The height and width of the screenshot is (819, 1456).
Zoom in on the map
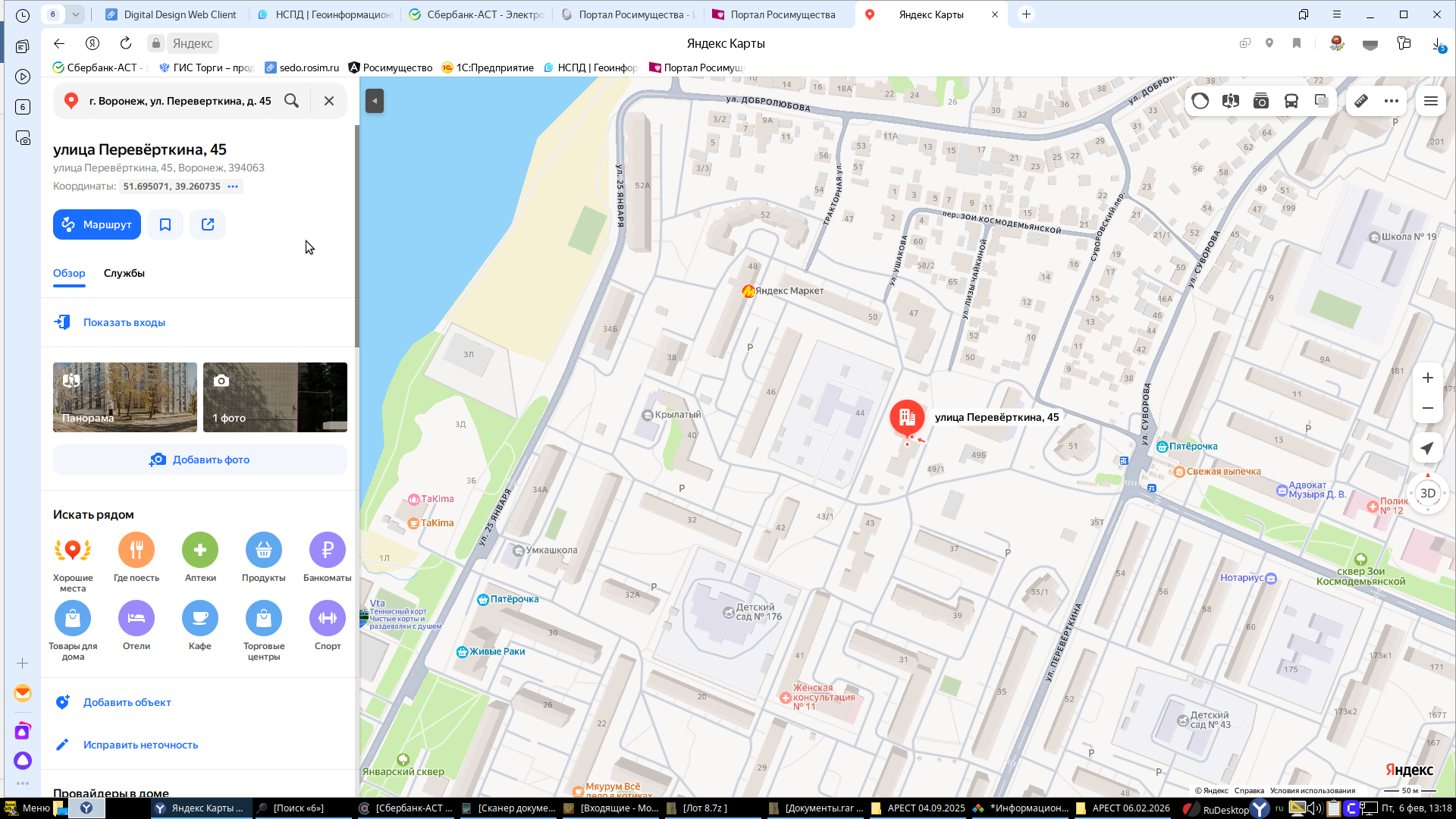[x=1427, y=378]
